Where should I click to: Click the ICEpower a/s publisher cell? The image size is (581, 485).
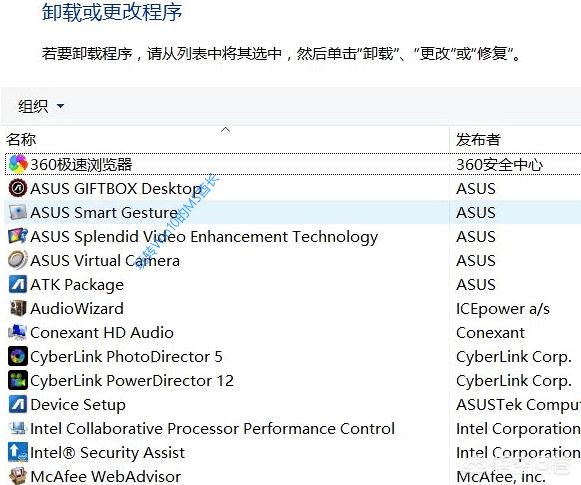tap(503, 309)
